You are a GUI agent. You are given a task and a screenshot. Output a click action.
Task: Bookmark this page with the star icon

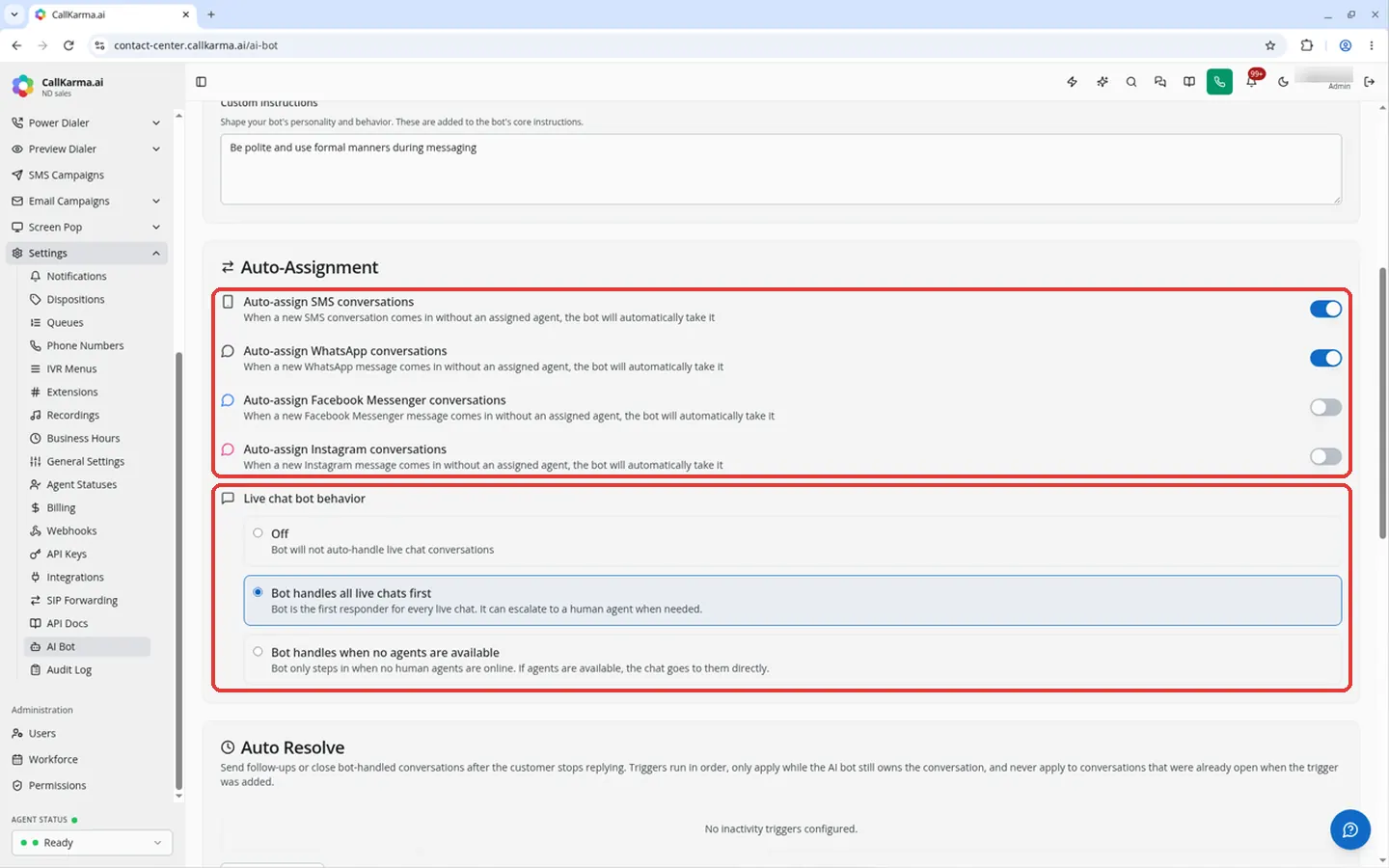point(1270,45)
